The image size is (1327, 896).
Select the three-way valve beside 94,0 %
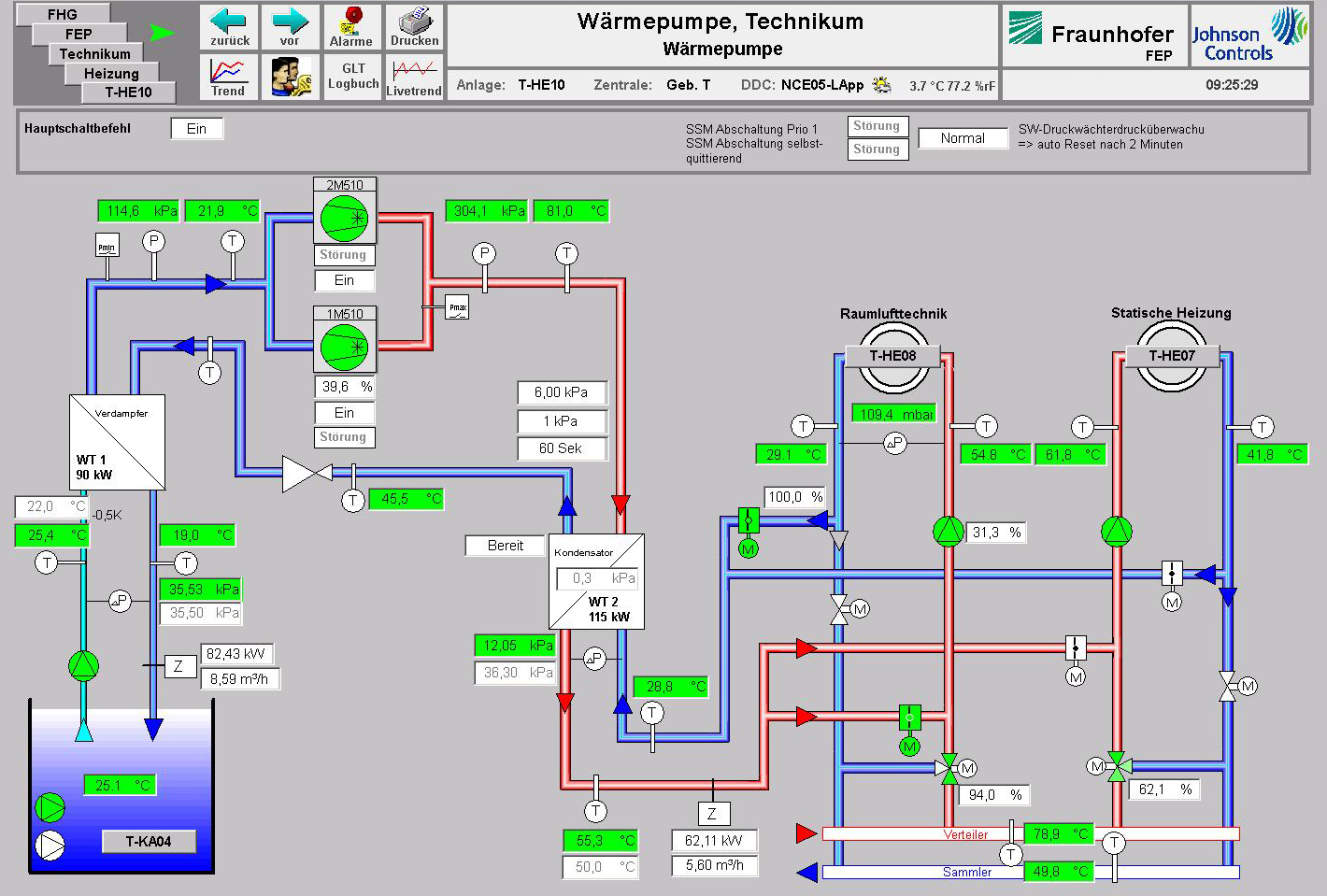tap(949, 768)
